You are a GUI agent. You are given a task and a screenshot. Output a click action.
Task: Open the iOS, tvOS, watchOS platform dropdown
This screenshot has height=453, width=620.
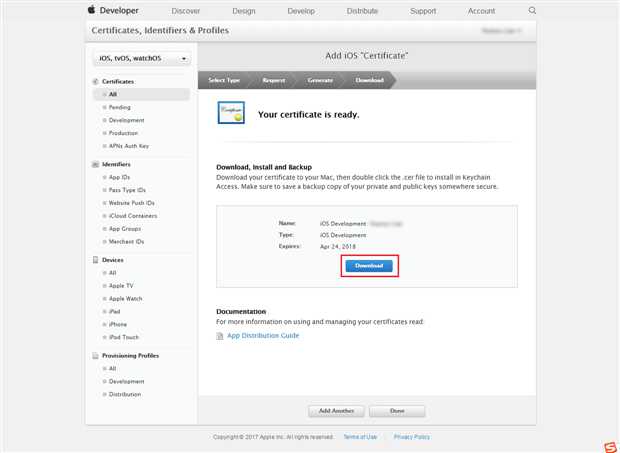point(142,59)
